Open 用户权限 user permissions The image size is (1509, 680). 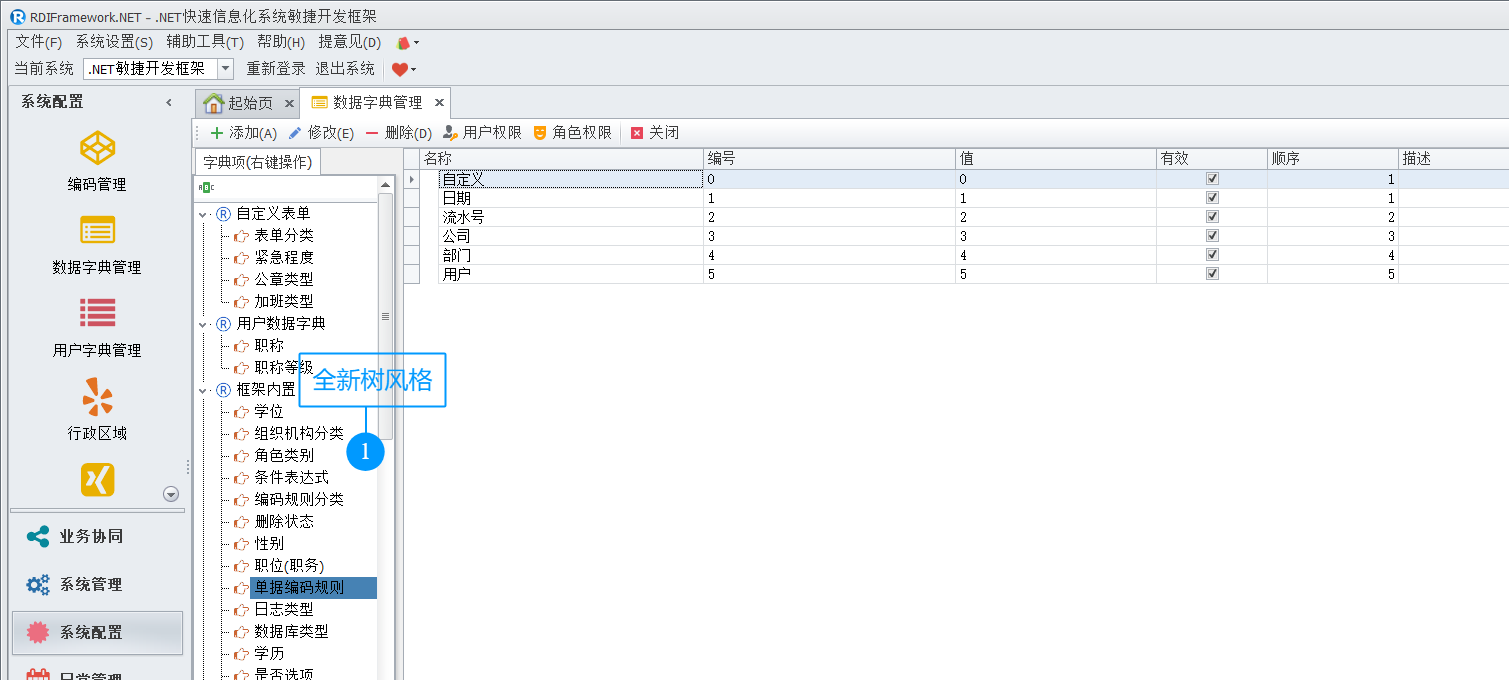pyautogui.click(x=481, y=132)
